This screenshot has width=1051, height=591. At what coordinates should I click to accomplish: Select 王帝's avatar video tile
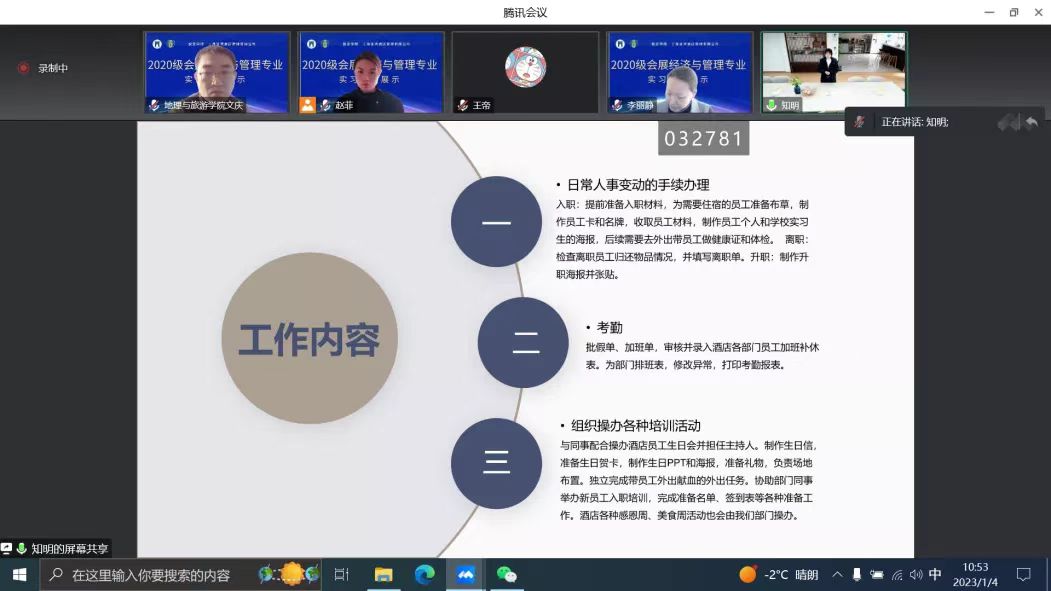point(525,72)
